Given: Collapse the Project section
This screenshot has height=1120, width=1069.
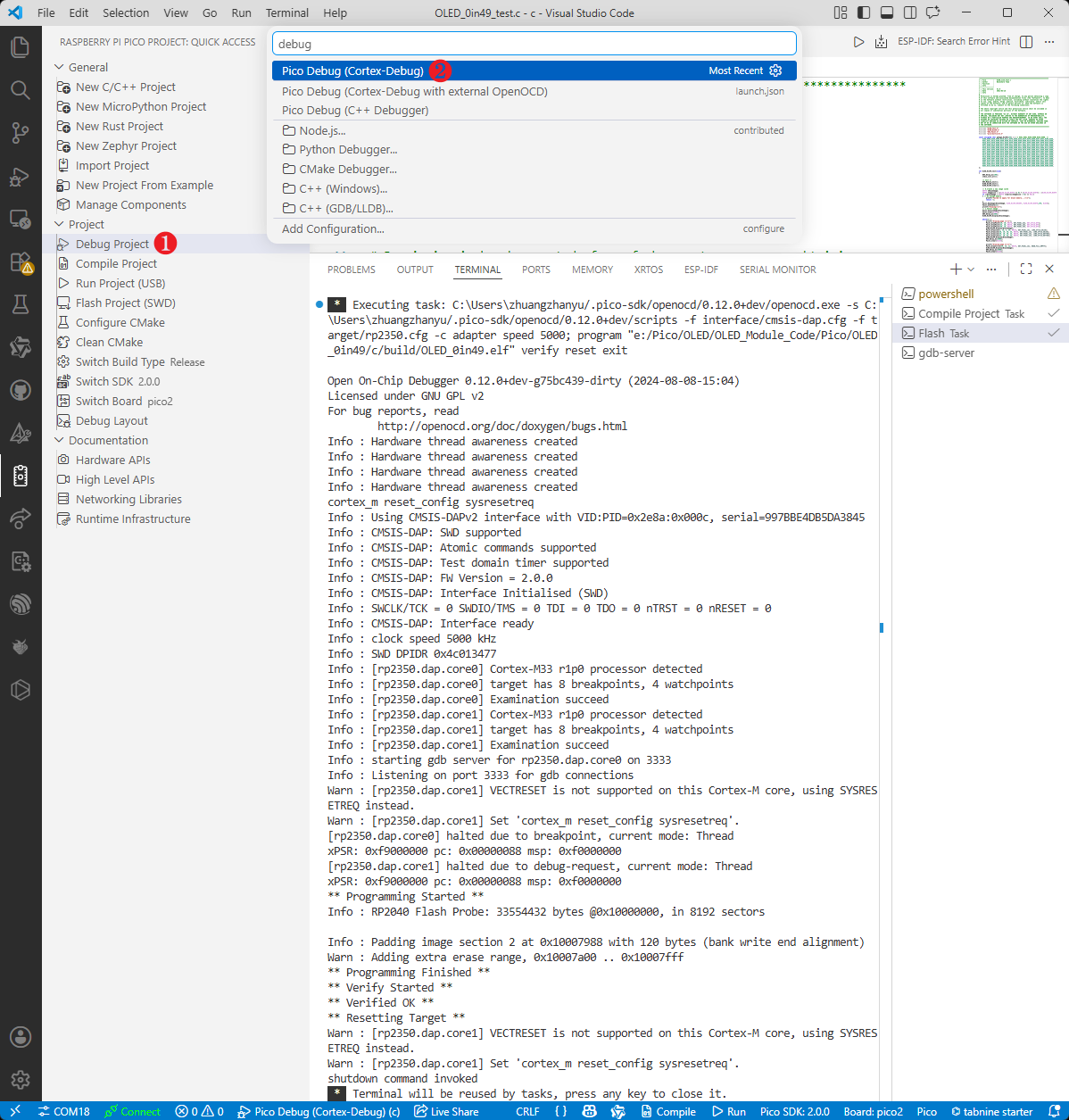Looking at the screenshot, I should pos(86,224).
